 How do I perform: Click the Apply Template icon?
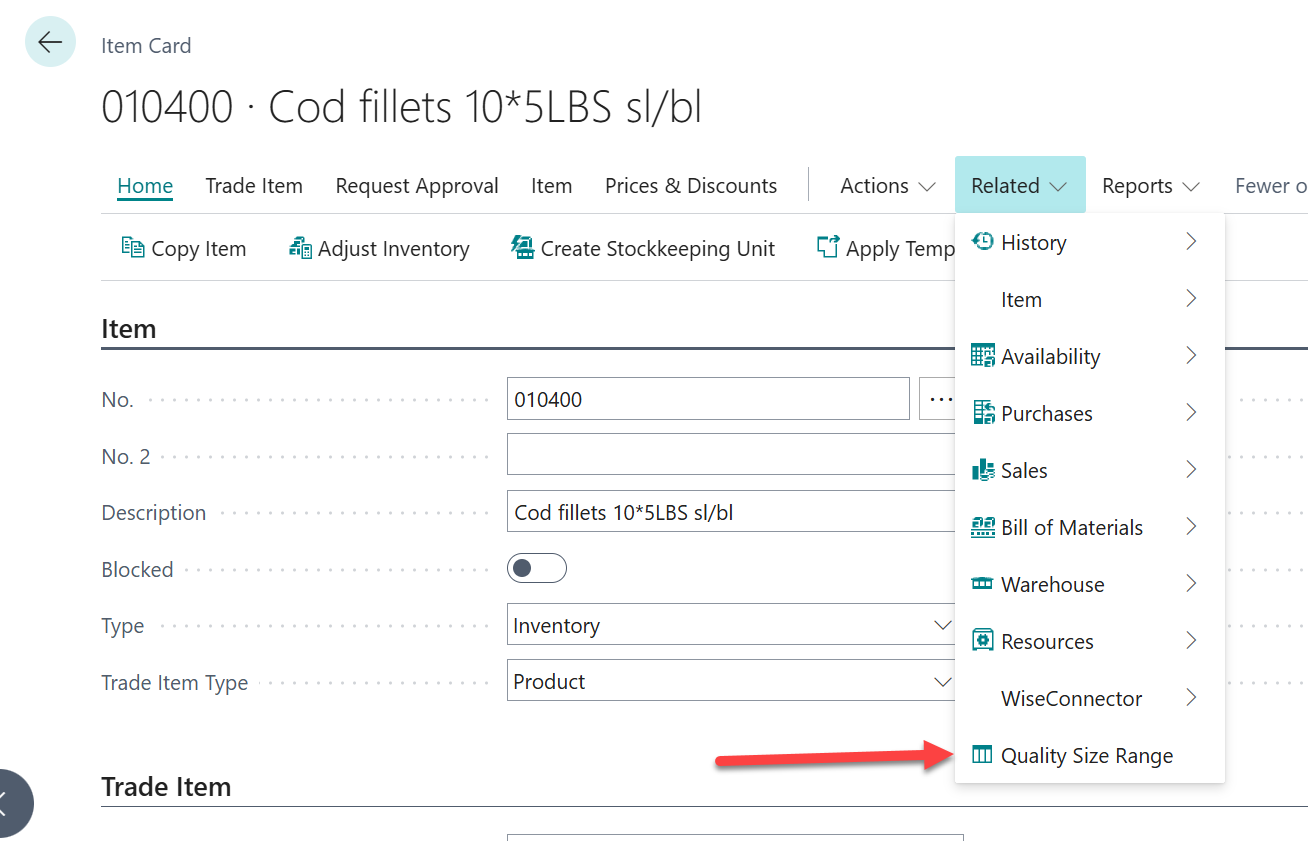828,248
